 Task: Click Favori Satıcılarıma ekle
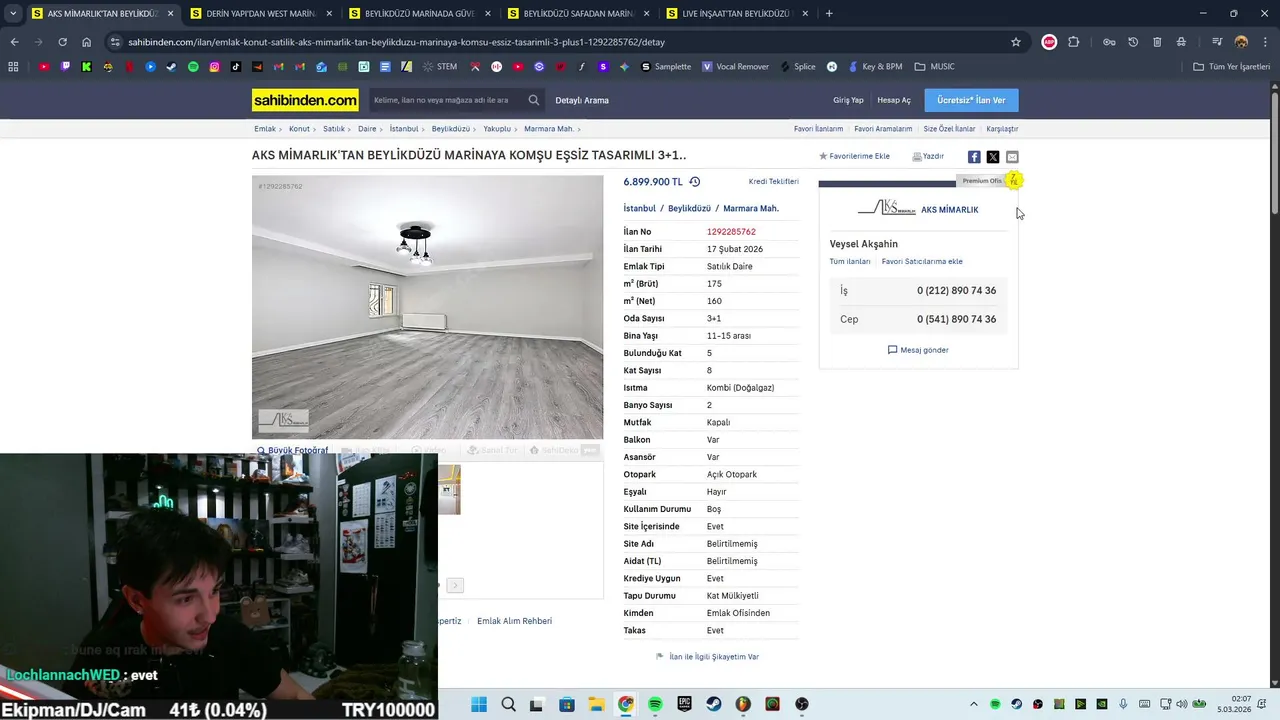point(922,262)
